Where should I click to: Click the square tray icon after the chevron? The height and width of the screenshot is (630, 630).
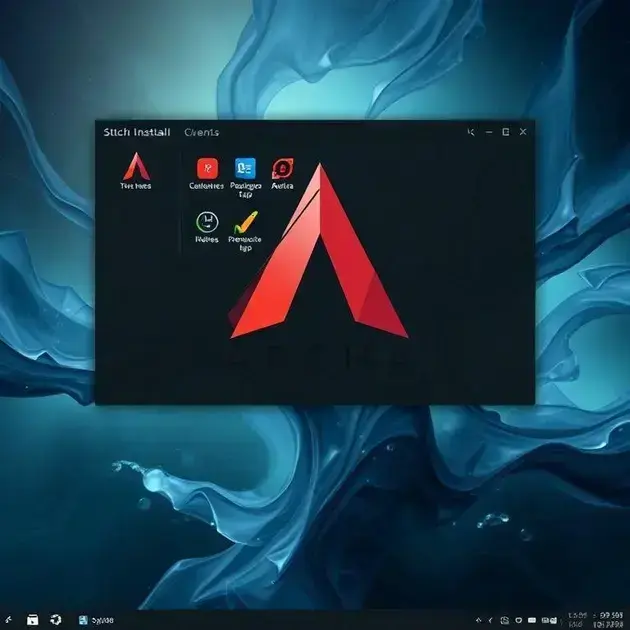tap(505, 620)
